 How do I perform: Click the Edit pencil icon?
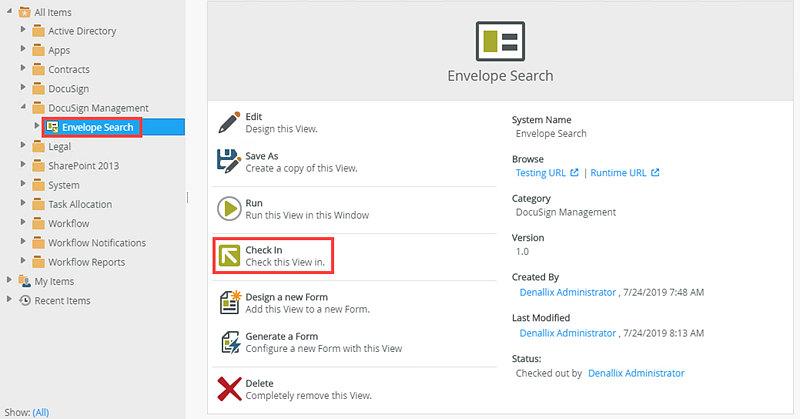tap(230, 122)
